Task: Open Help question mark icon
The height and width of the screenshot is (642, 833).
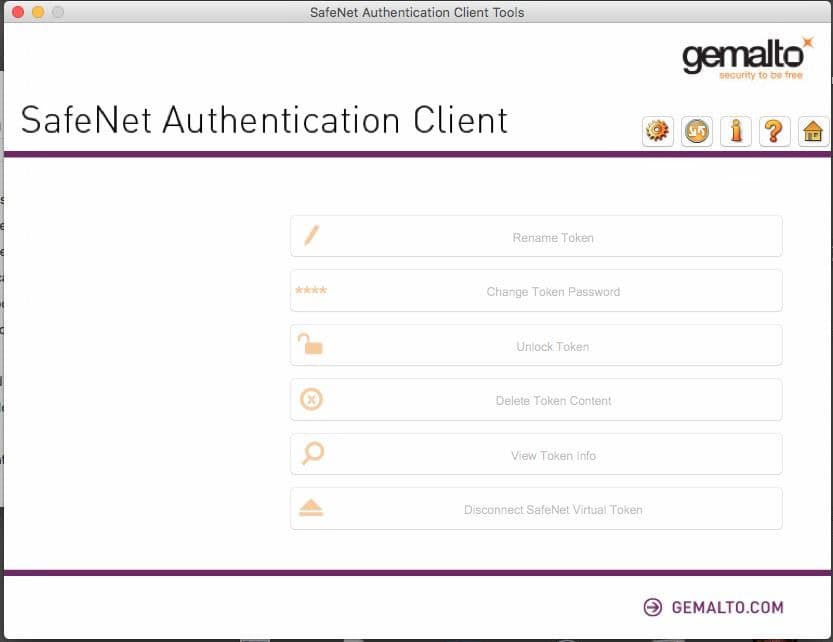Action: 775,131
